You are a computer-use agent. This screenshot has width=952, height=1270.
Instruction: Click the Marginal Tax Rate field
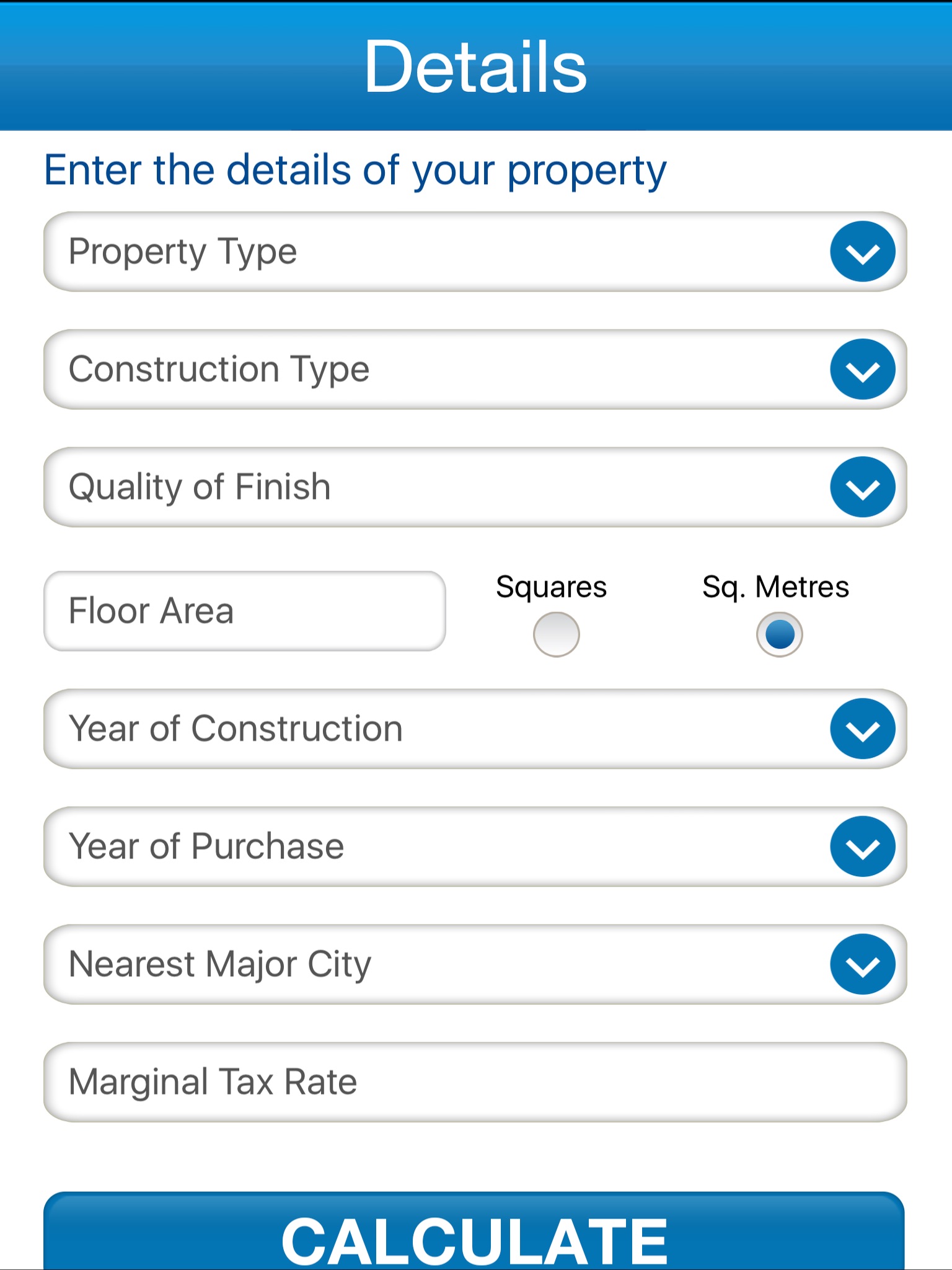point(475,1082)
